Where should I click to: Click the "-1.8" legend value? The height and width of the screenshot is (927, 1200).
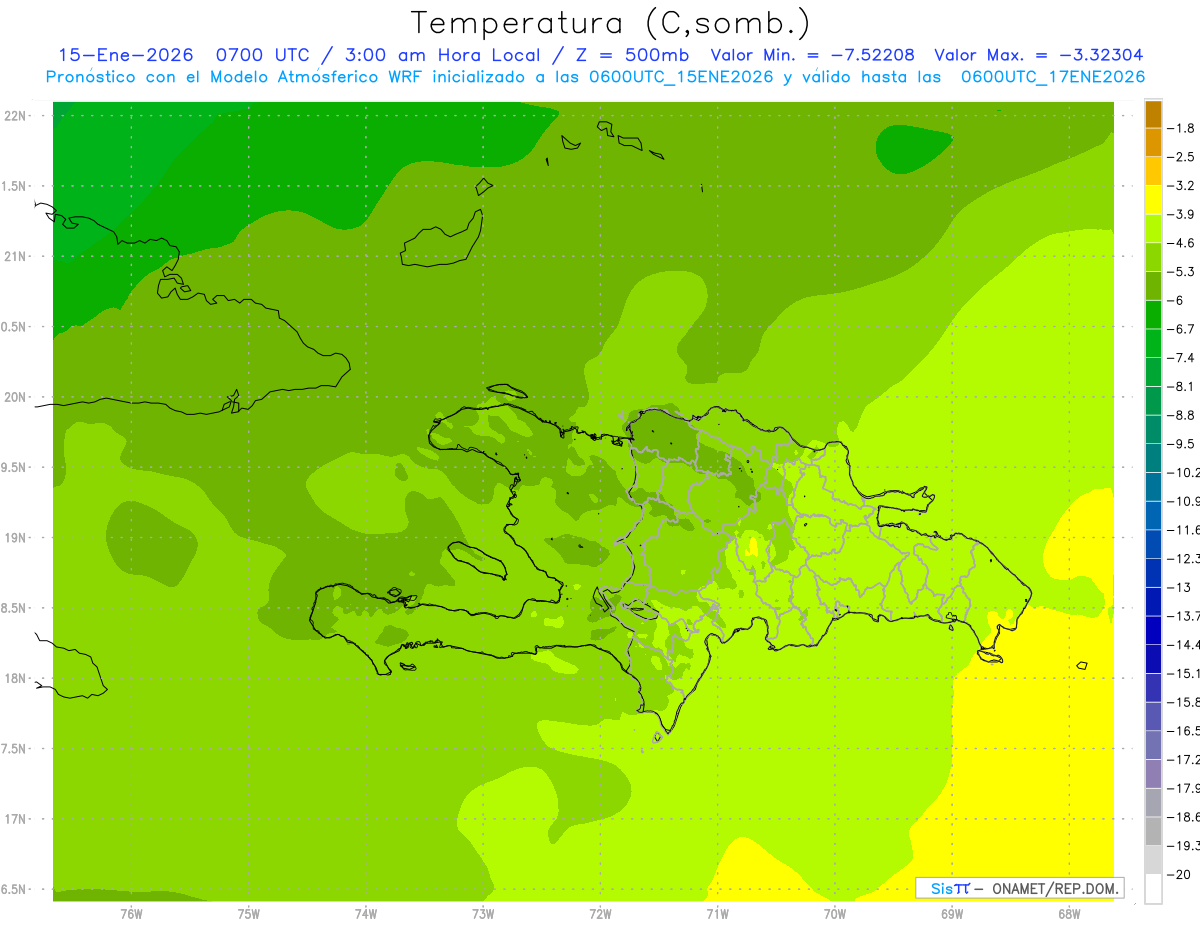(1182, 128)
